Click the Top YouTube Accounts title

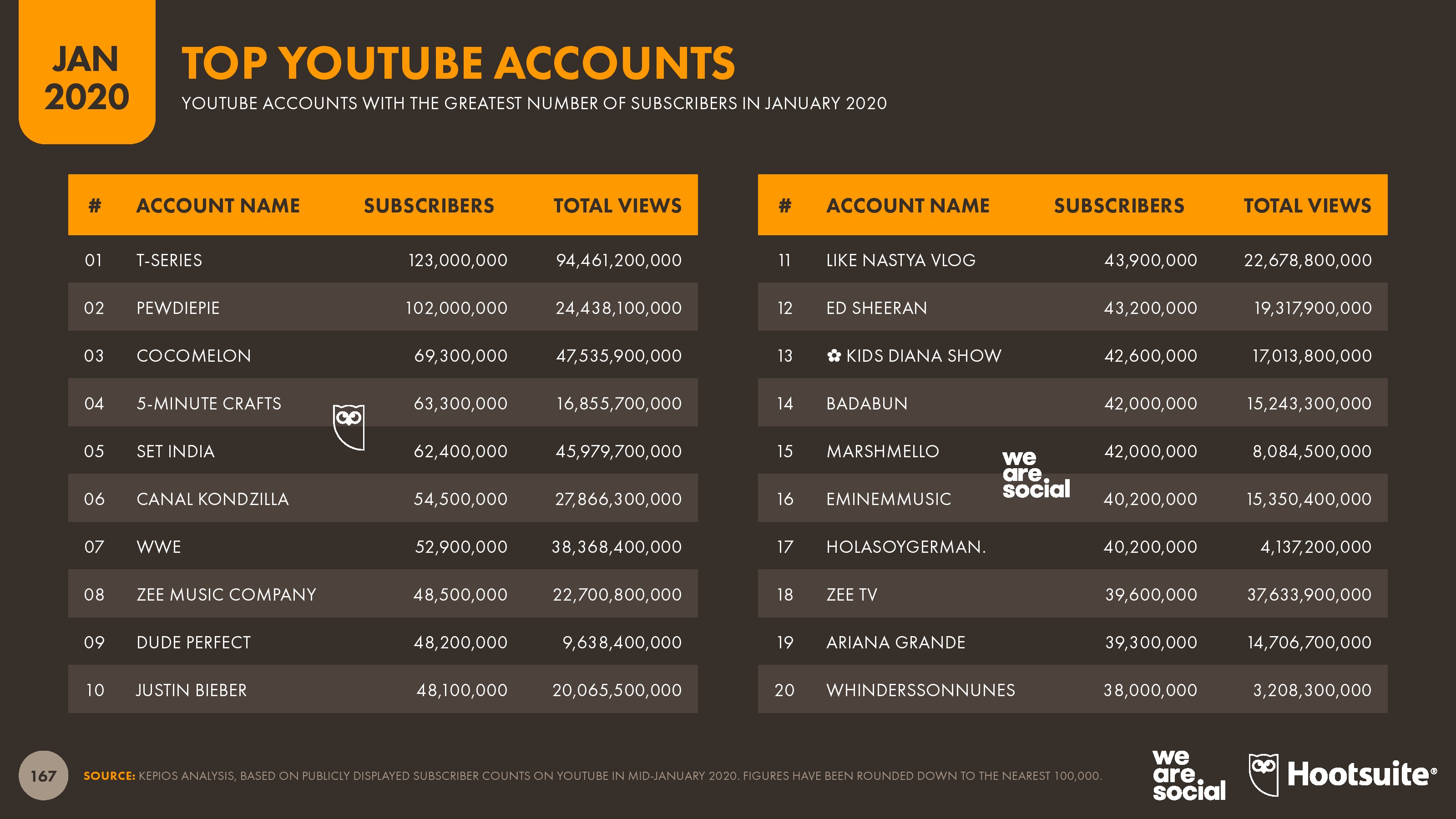[458, 63]
